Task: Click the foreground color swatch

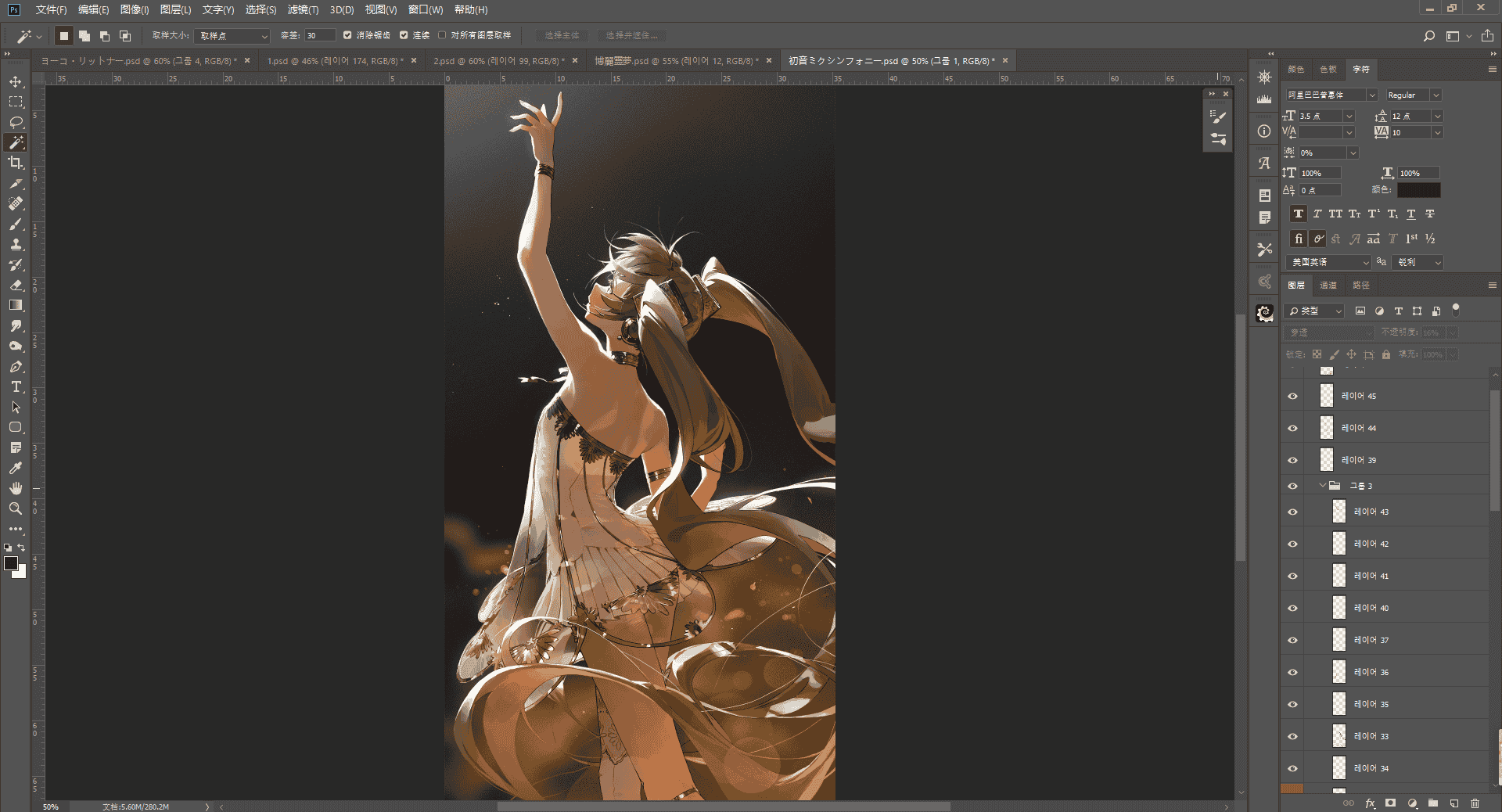Action: click(x=11, y=563)
